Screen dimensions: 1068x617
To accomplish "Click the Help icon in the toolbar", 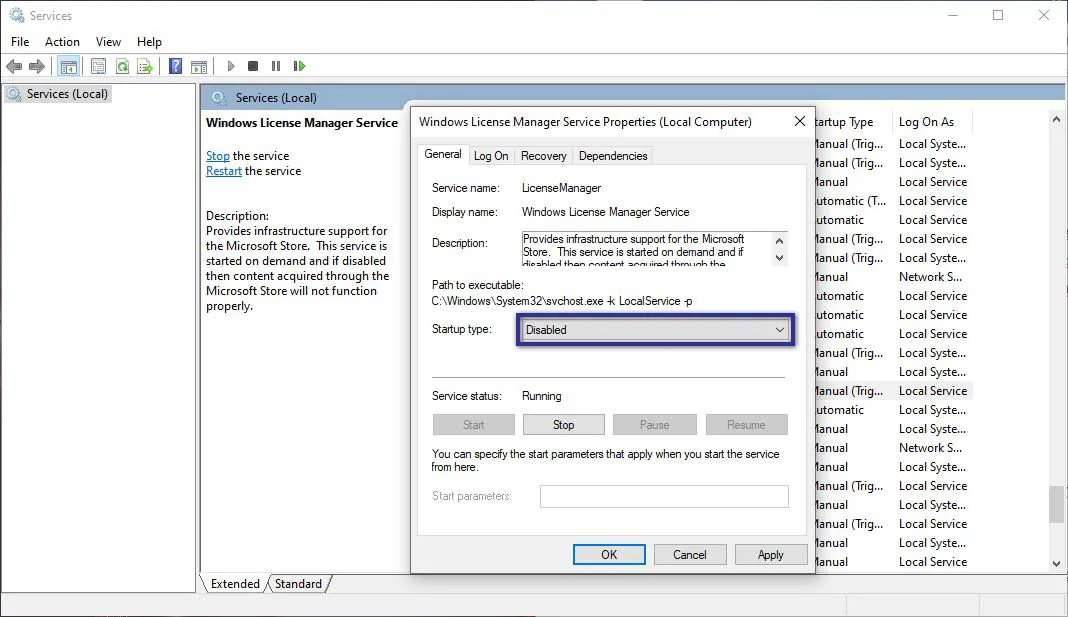I will pyautogui.click(x=174, y=66).
